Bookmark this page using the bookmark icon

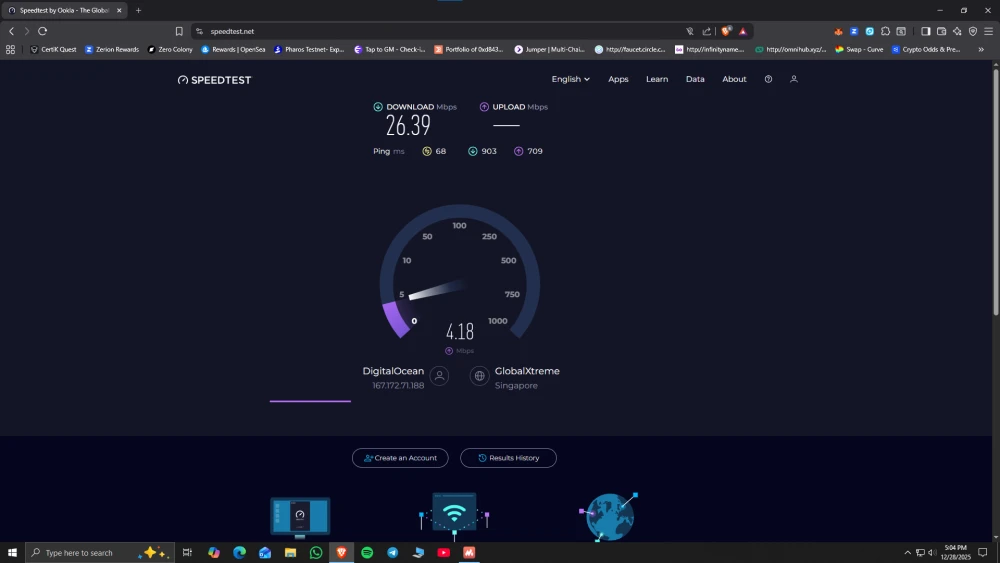click(x=179, y=31)
